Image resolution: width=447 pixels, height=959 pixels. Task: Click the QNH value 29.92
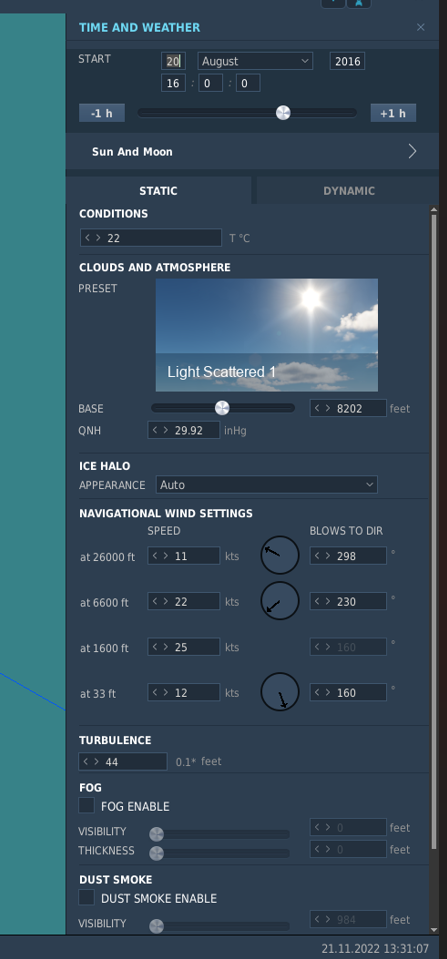183,430
